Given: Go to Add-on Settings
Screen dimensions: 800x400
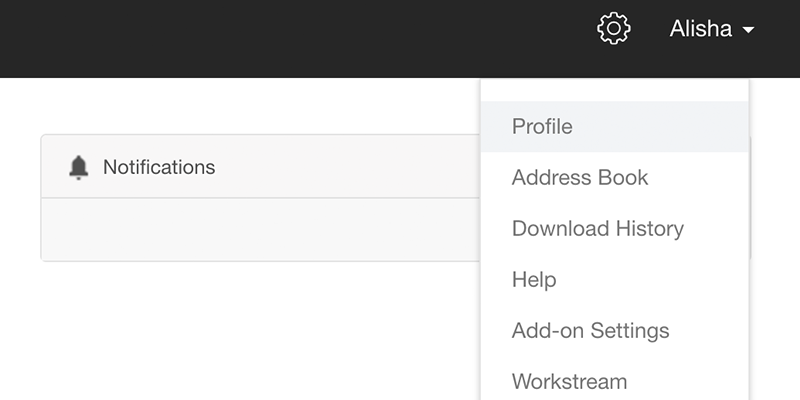Looking at the screenshot, I should 614,331.
